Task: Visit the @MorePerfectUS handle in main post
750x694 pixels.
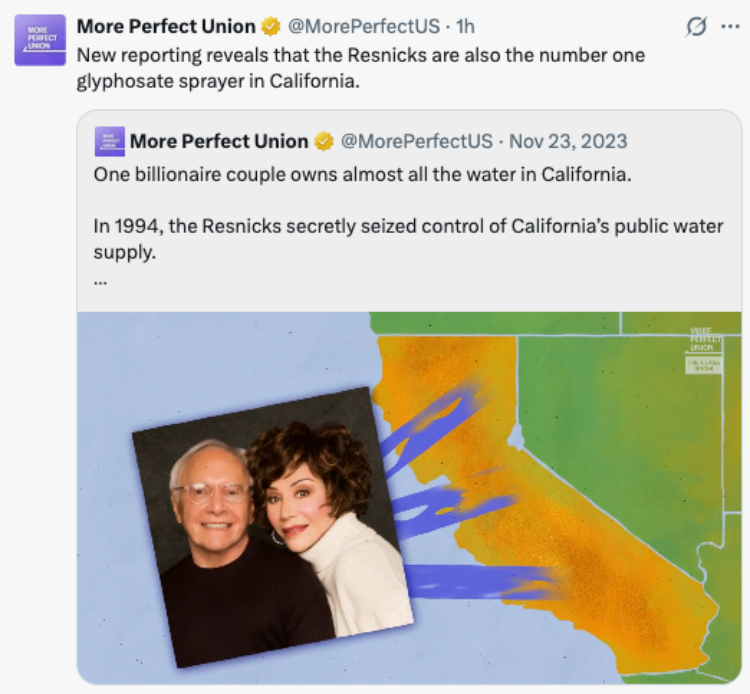Action: click(x=364, y=26)
